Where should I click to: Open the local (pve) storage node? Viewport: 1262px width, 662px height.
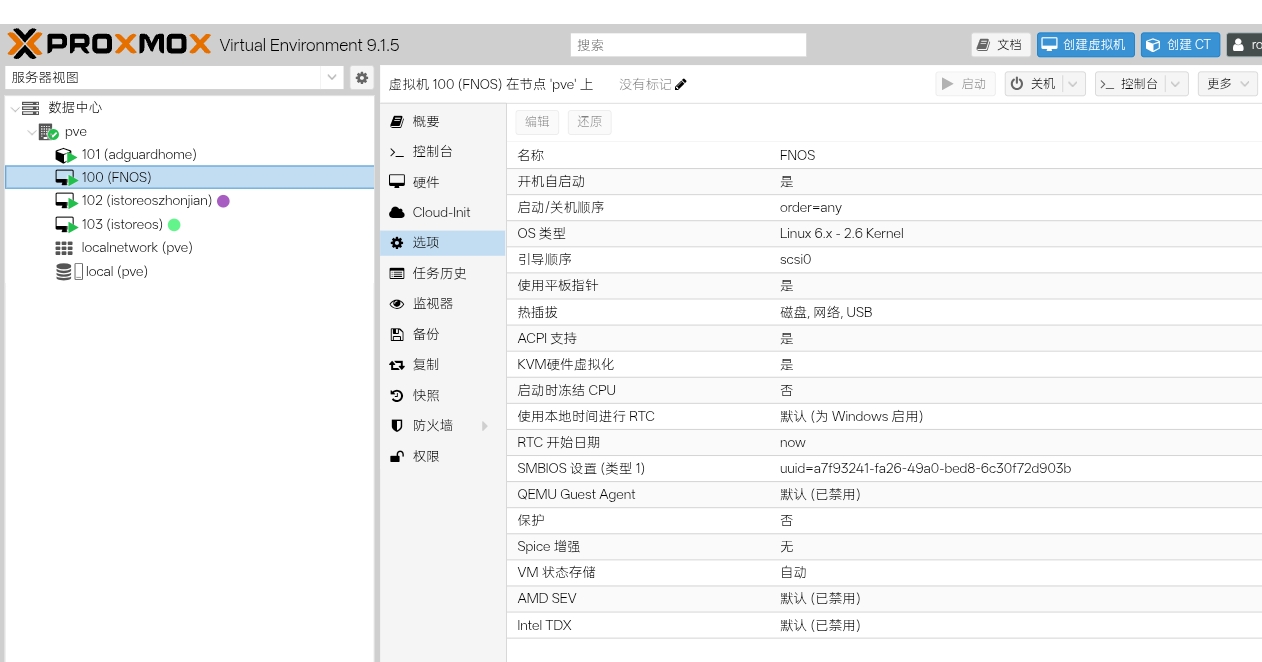(116, 272)
